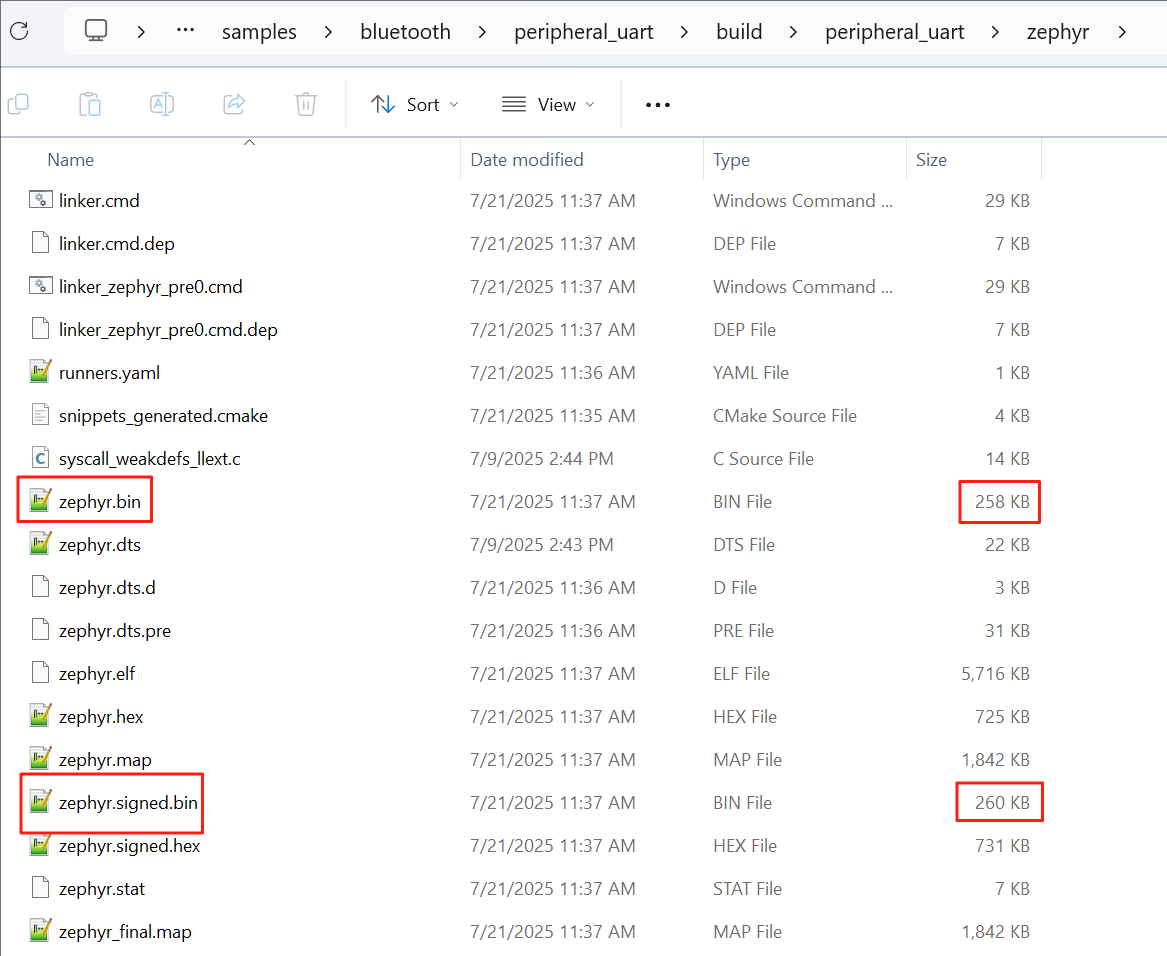Screen dimensions: 1167x956
Task: Click the Paste toolbar icon
Action: pos(89,104)
